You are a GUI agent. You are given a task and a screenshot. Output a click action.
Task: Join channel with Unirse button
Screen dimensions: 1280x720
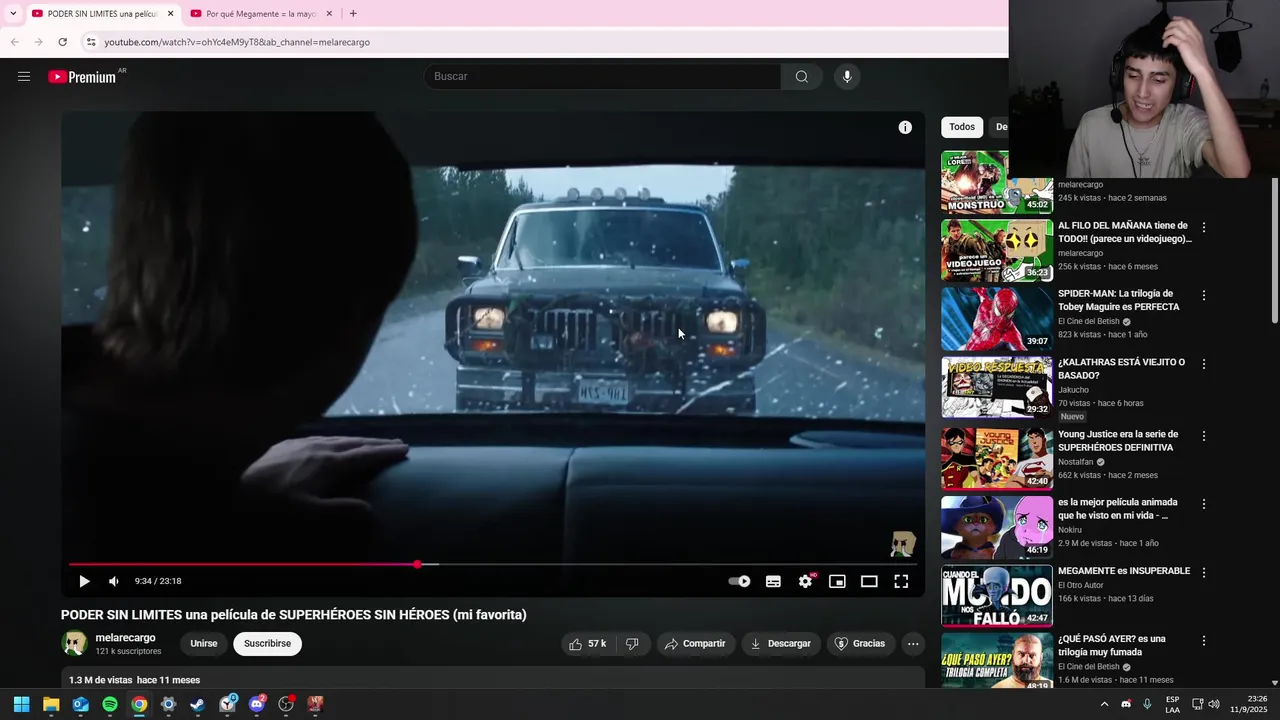click(204, 644)
